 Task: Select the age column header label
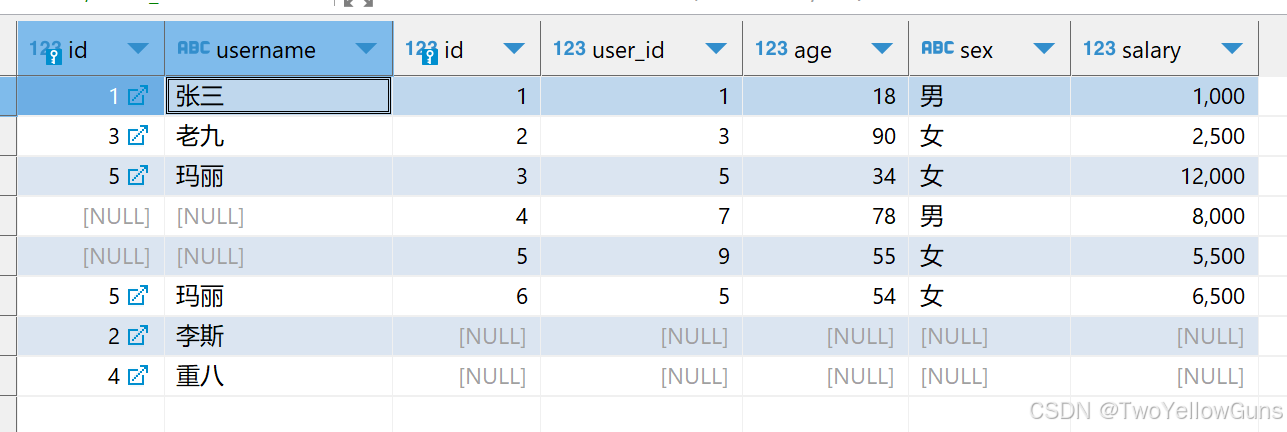[813, 50]
